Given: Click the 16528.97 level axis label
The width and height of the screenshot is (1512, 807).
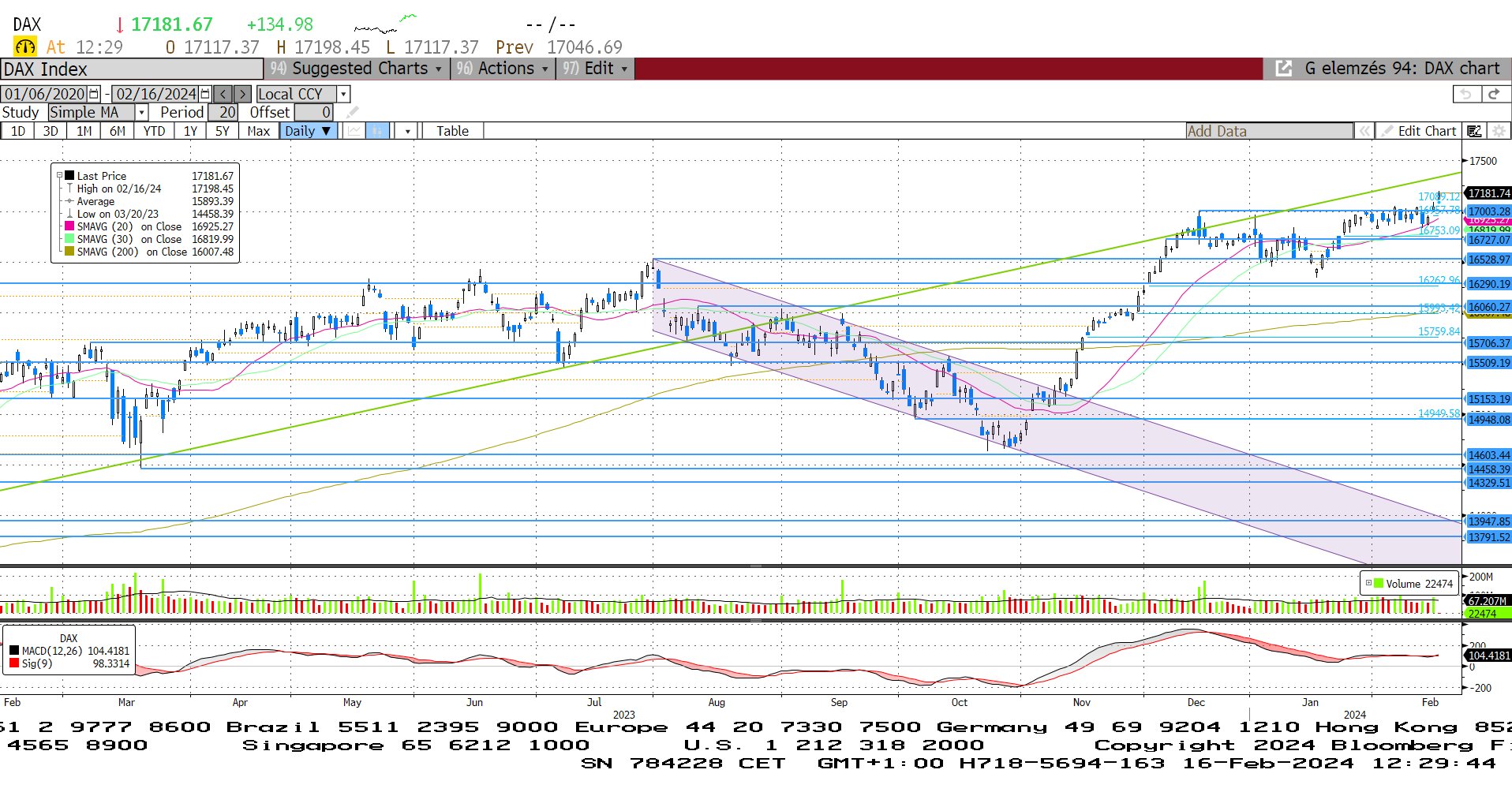Looking at the screenshot, I should click(1488, 260).
